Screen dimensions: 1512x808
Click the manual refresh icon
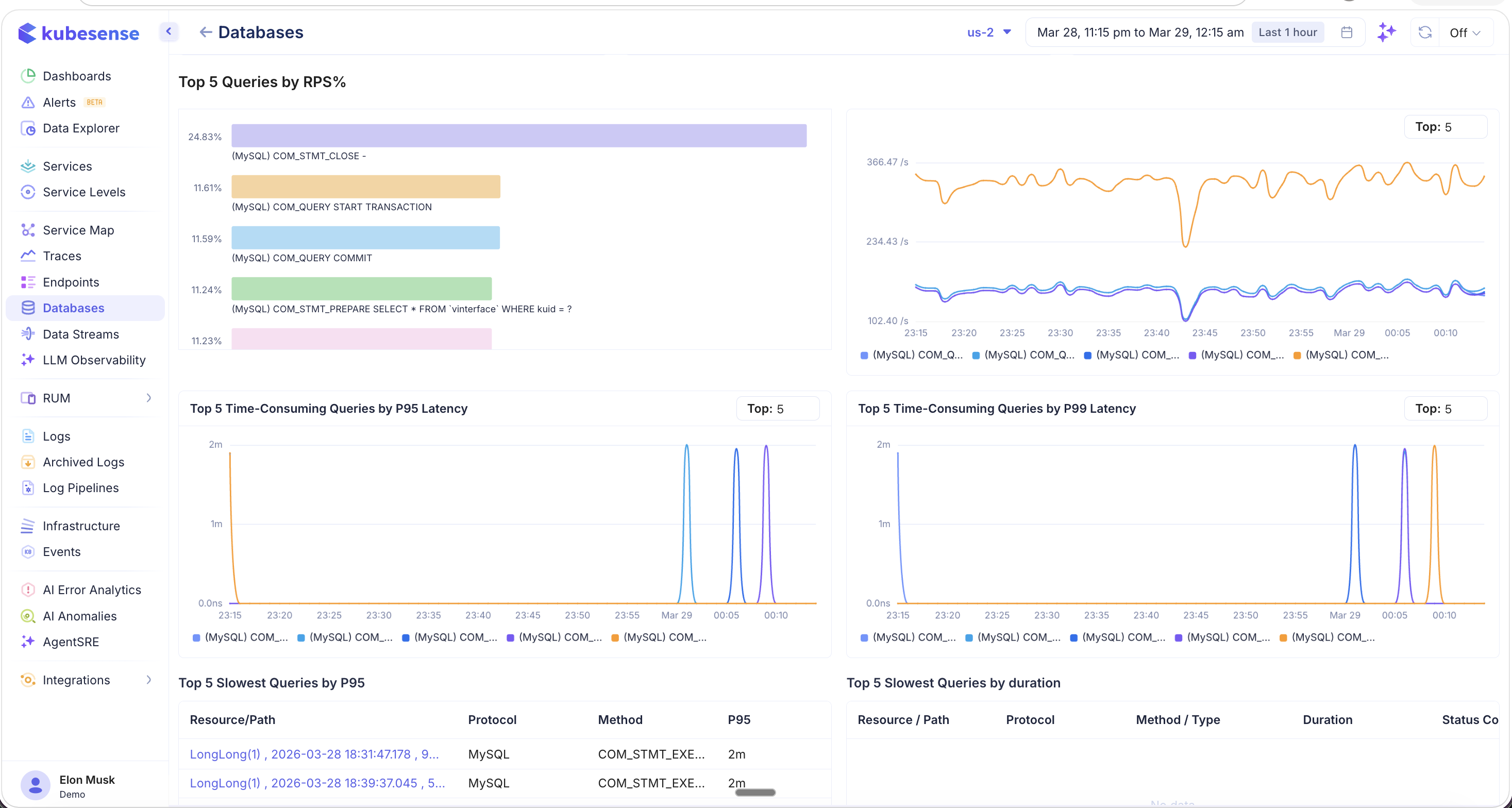(1424, 32)
